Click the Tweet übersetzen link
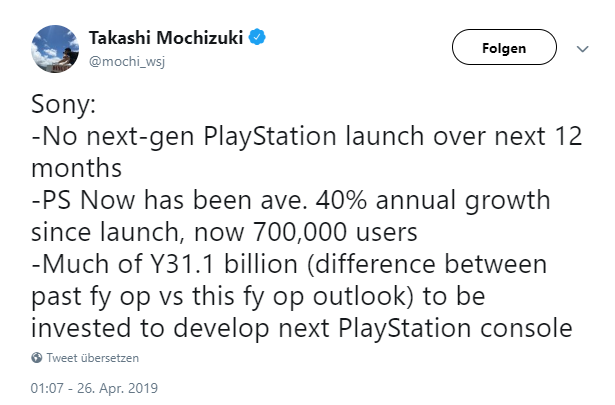 (x=93, y=358)
